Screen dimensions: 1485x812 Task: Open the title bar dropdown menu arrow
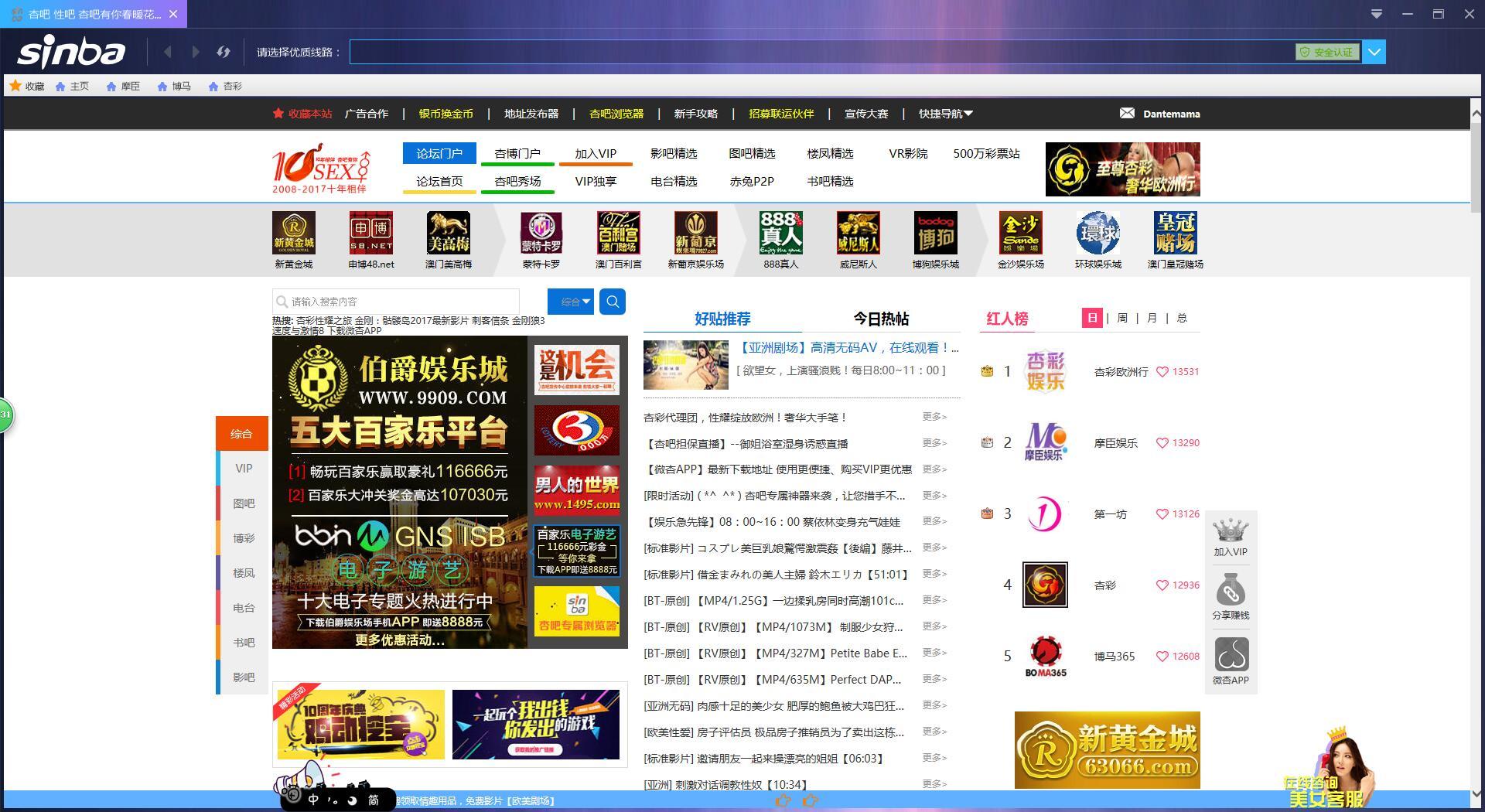click(x=1377, y=14)
